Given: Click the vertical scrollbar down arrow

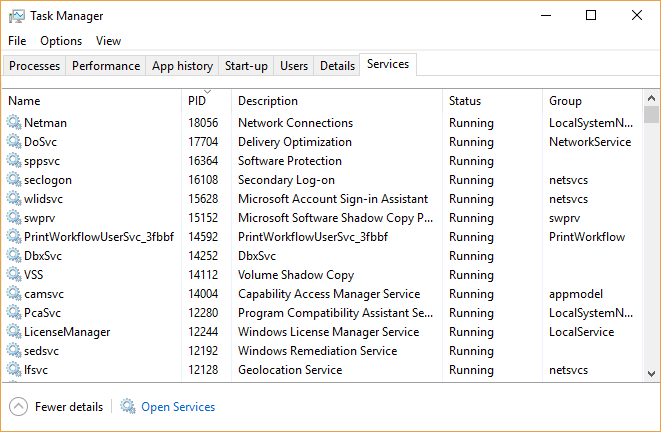Looking at the screenshot, I should pyautogui.click(x=651, y=374).
